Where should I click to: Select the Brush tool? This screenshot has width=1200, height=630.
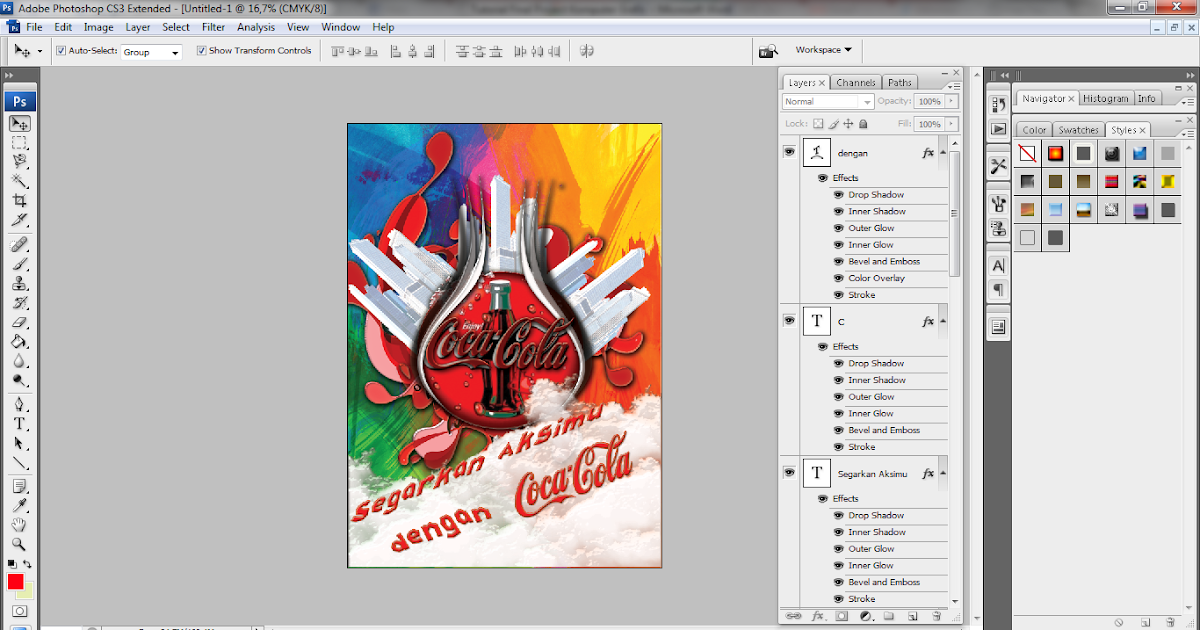20,264
